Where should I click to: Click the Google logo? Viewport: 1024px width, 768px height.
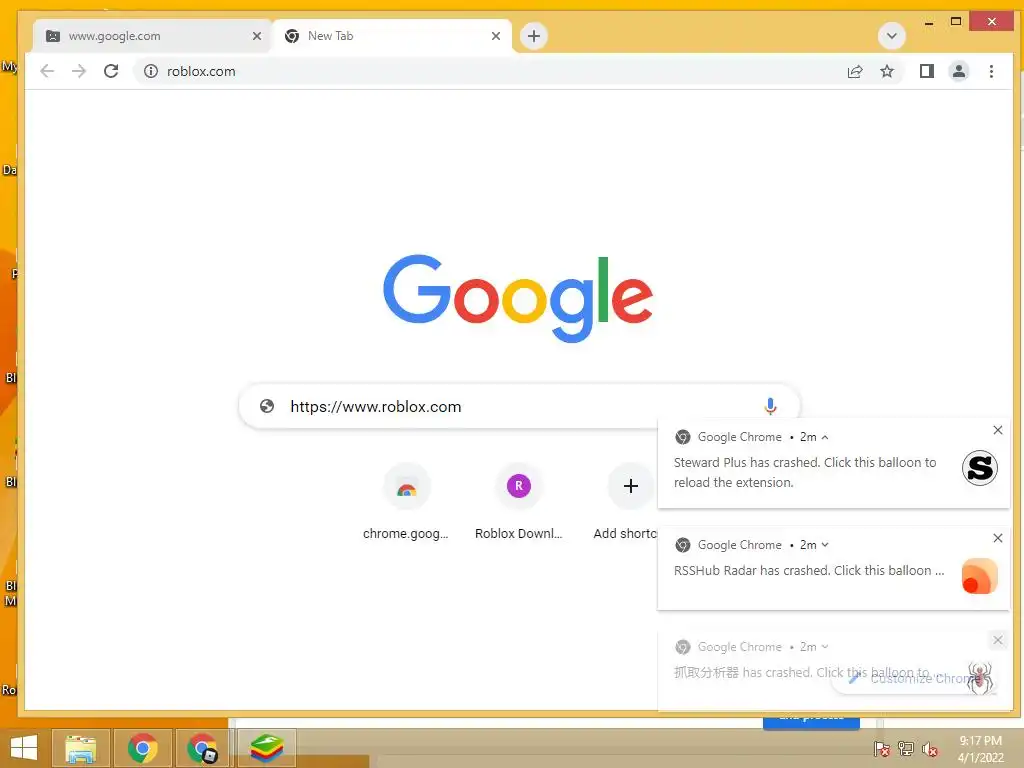pyautogui.click(x=518, y=298)
